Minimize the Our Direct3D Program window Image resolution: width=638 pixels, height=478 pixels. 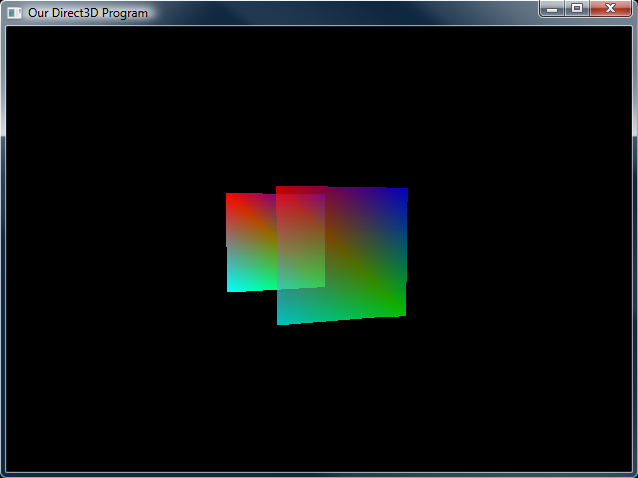tap(552, 8)
